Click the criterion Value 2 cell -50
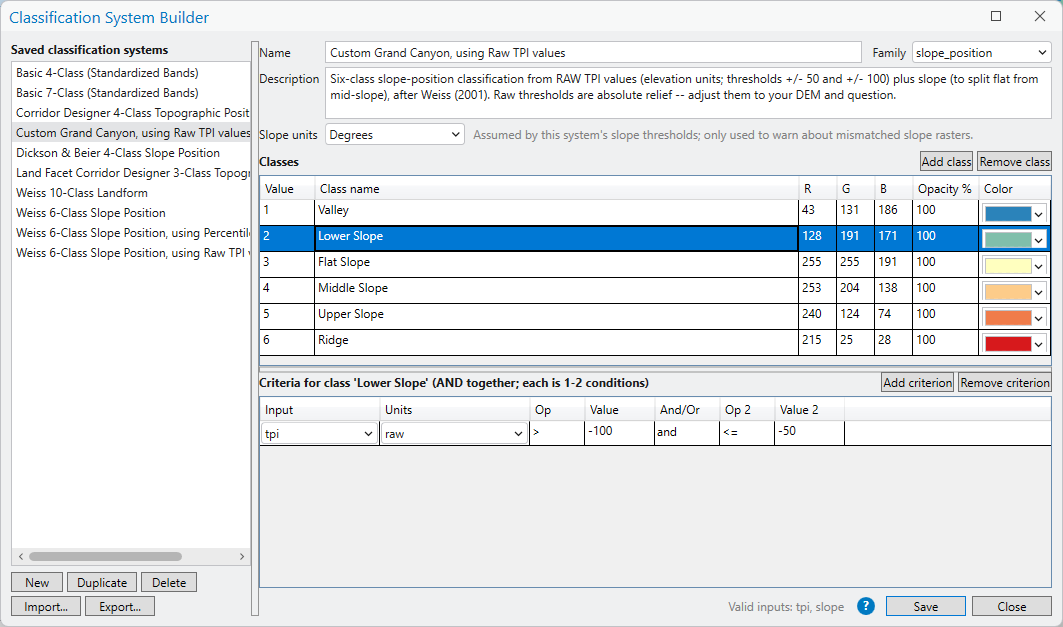 (x=809, y=432)
